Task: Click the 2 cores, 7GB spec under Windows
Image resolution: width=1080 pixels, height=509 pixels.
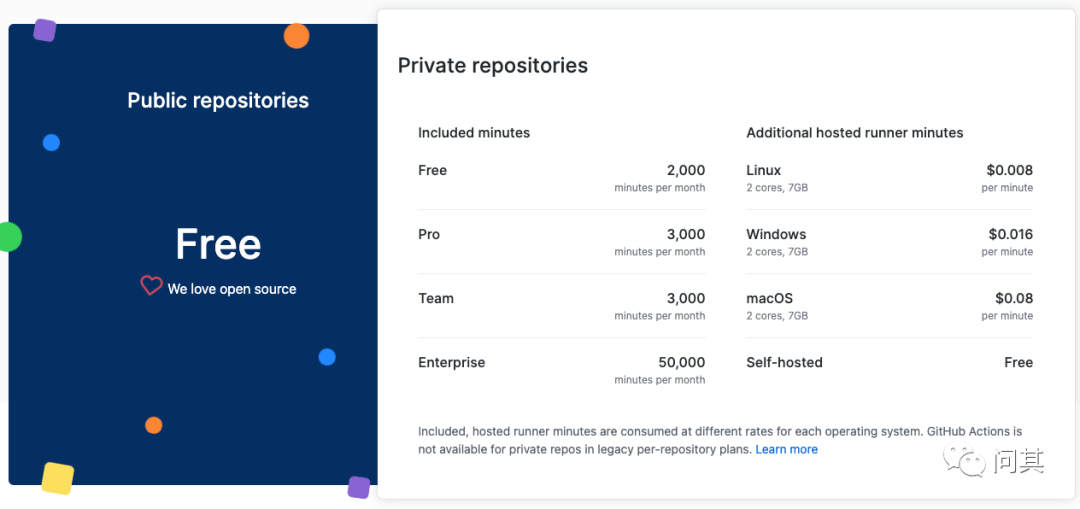Action: click(x=778, y=252)
